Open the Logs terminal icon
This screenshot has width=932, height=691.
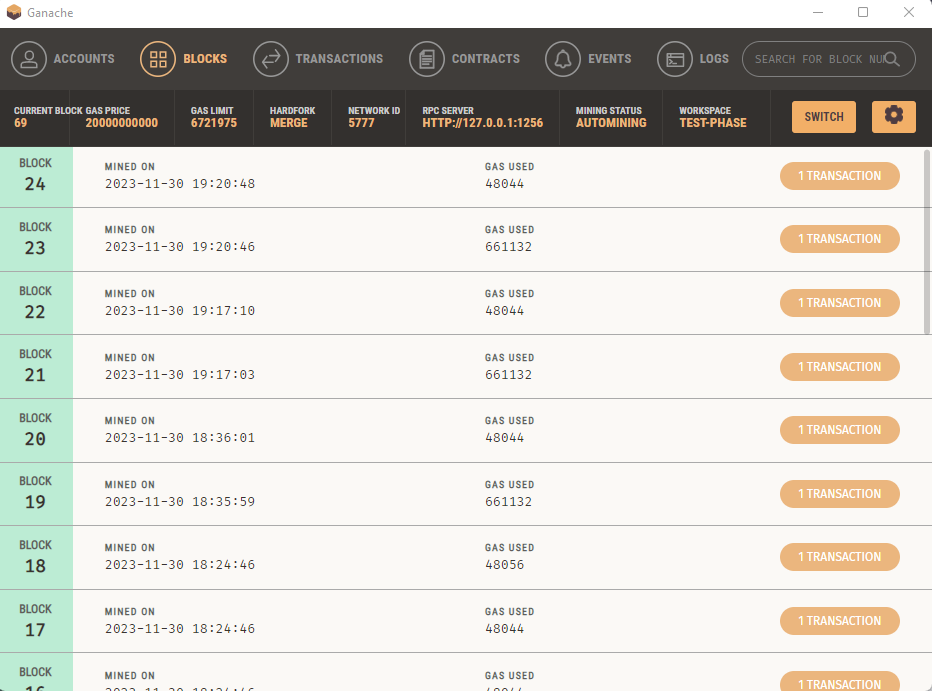[x=675, y=59]
